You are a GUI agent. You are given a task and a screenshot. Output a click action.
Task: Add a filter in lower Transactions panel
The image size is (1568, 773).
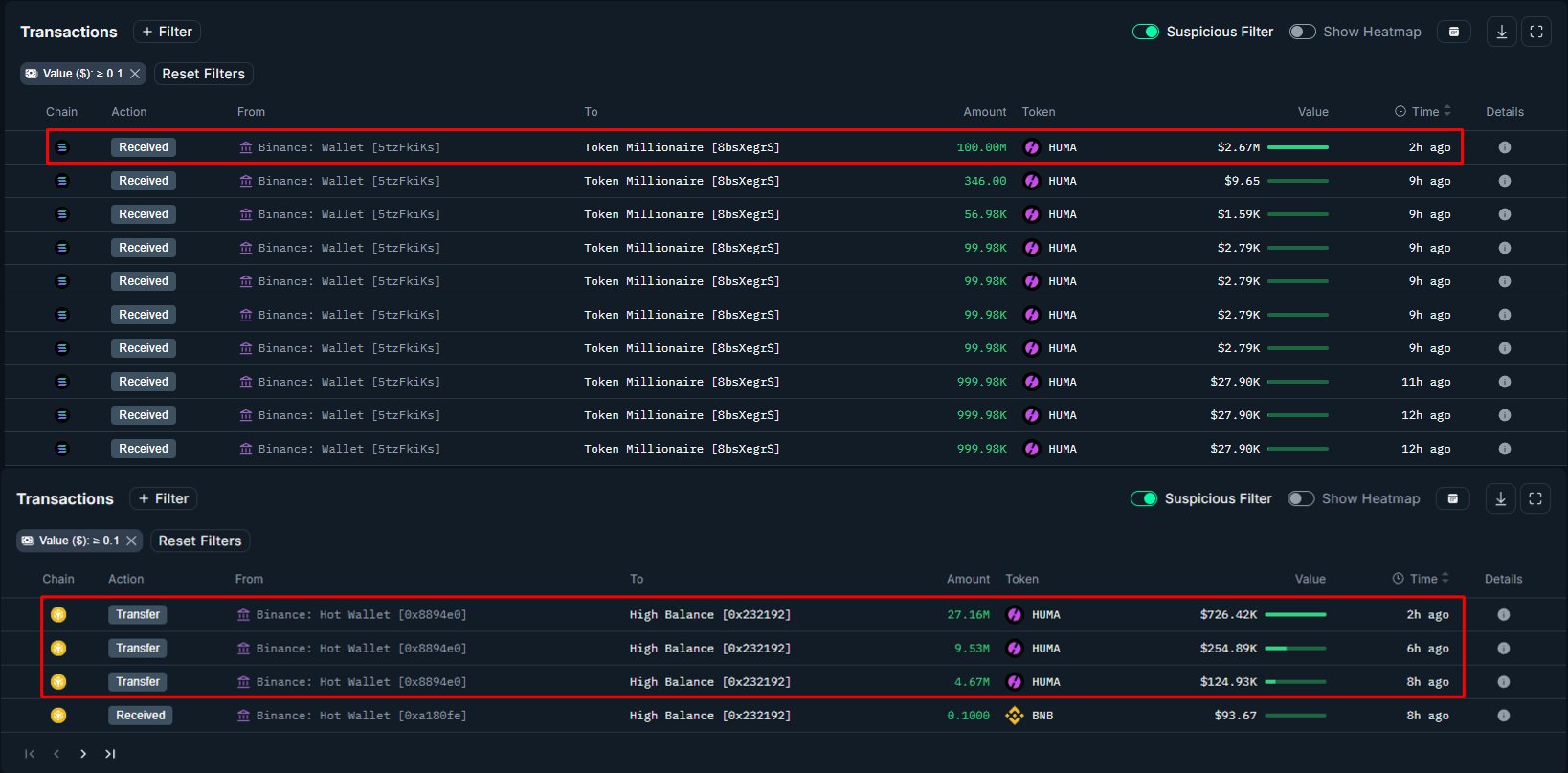pyautogui.click(x=163, y=498)
